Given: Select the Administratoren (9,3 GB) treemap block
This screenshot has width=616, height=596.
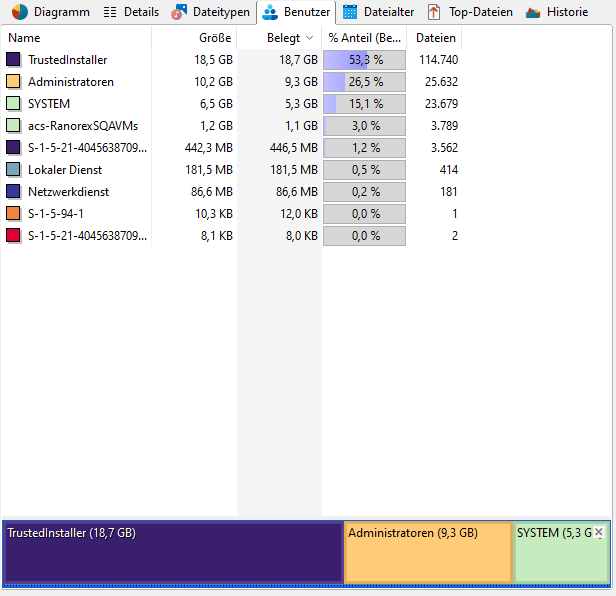Looking at the screenshot, I should pyautogui.click(x=428, y=552).
